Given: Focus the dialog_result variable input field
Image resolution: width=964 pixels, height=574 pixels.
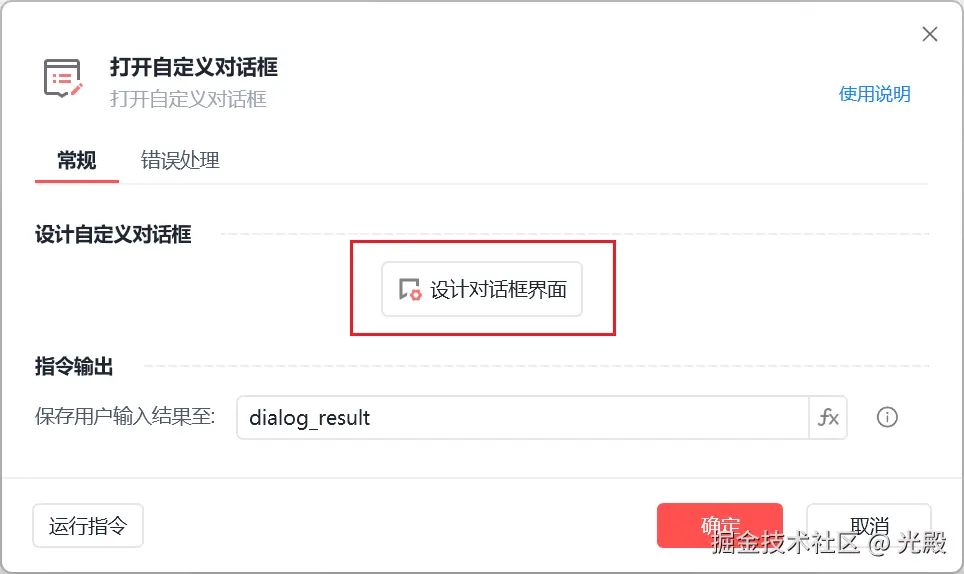Looking at the screenshot, I should coord(523,418).
